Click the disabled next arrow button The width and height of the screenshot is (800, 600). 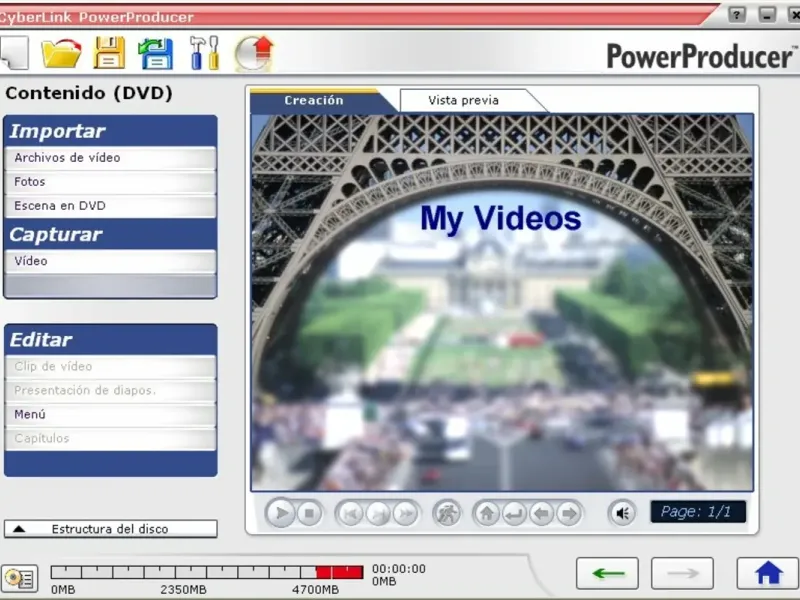(x=682, y=573)
